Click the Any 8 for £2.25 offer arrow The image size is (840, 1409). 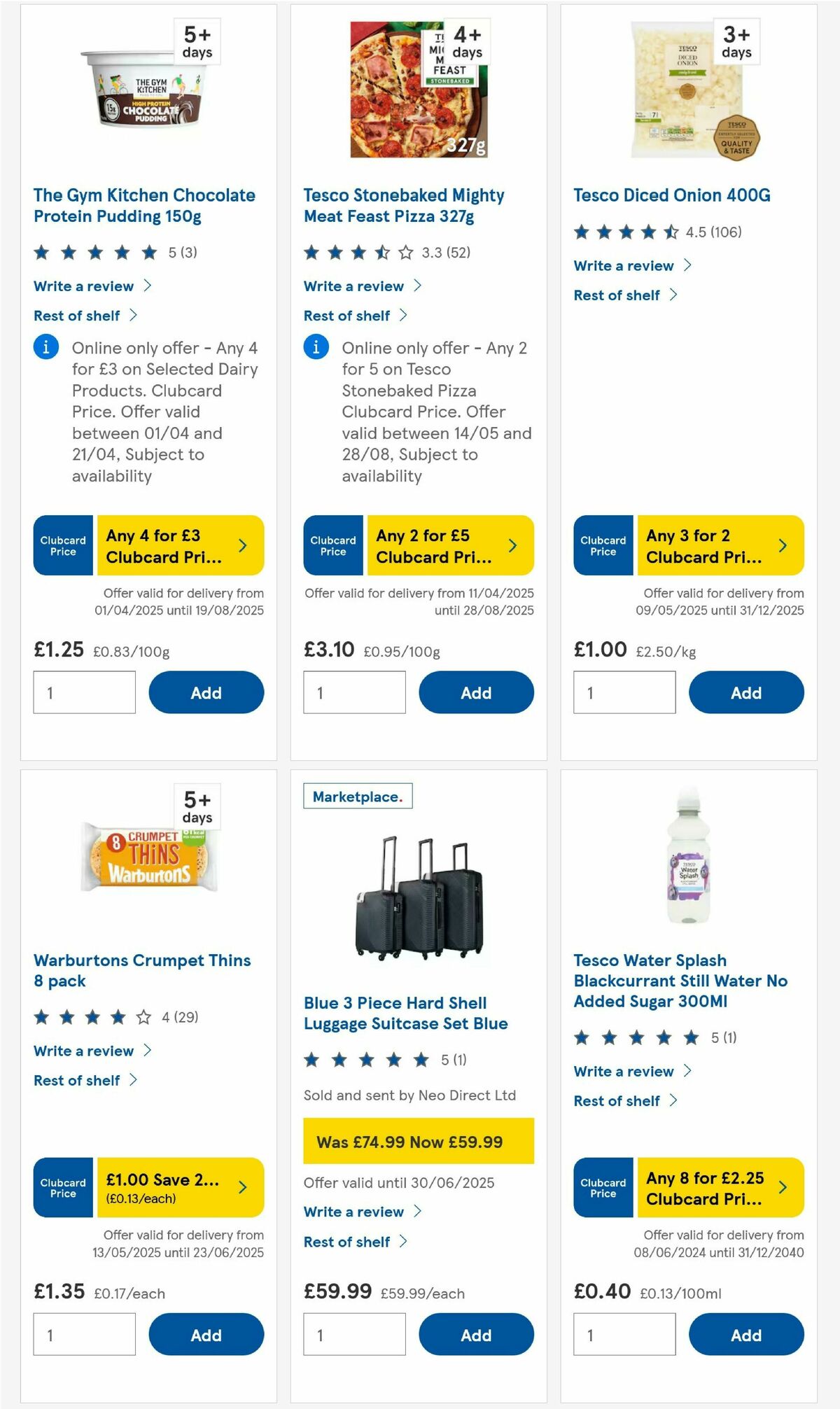[783, 1187]
